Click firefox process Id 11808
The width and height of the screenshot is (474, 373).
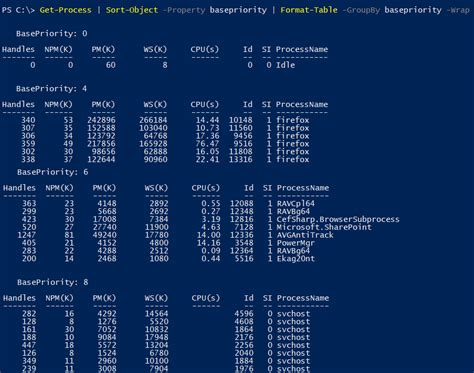pos(241,152)
